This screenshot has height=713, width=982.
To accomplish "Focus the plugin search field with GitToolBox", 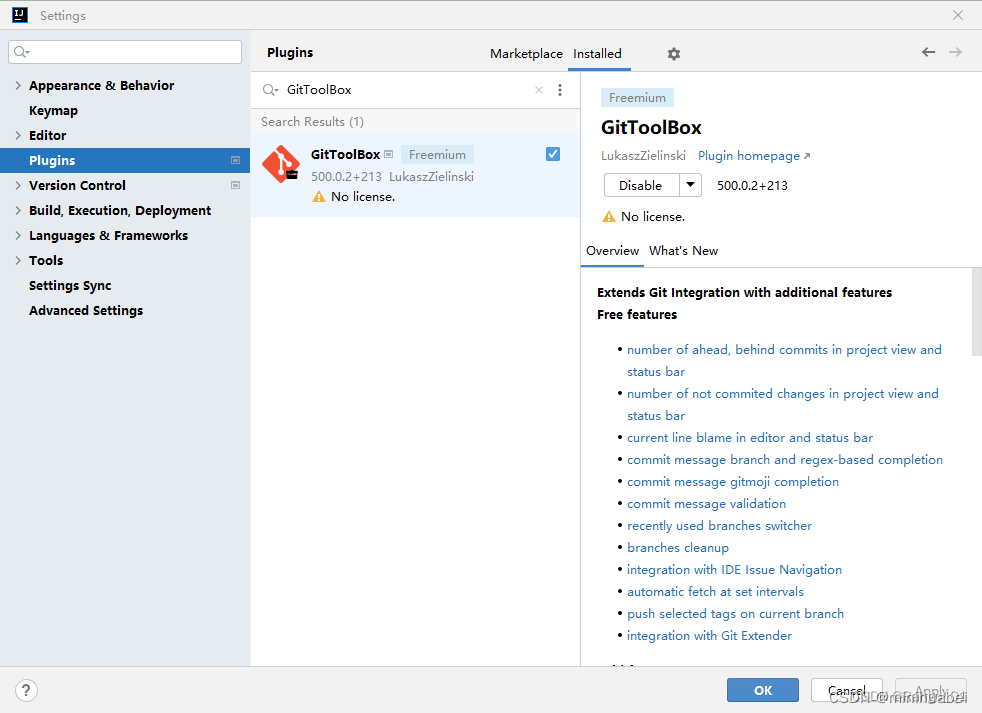I will [x=406, y=90].
